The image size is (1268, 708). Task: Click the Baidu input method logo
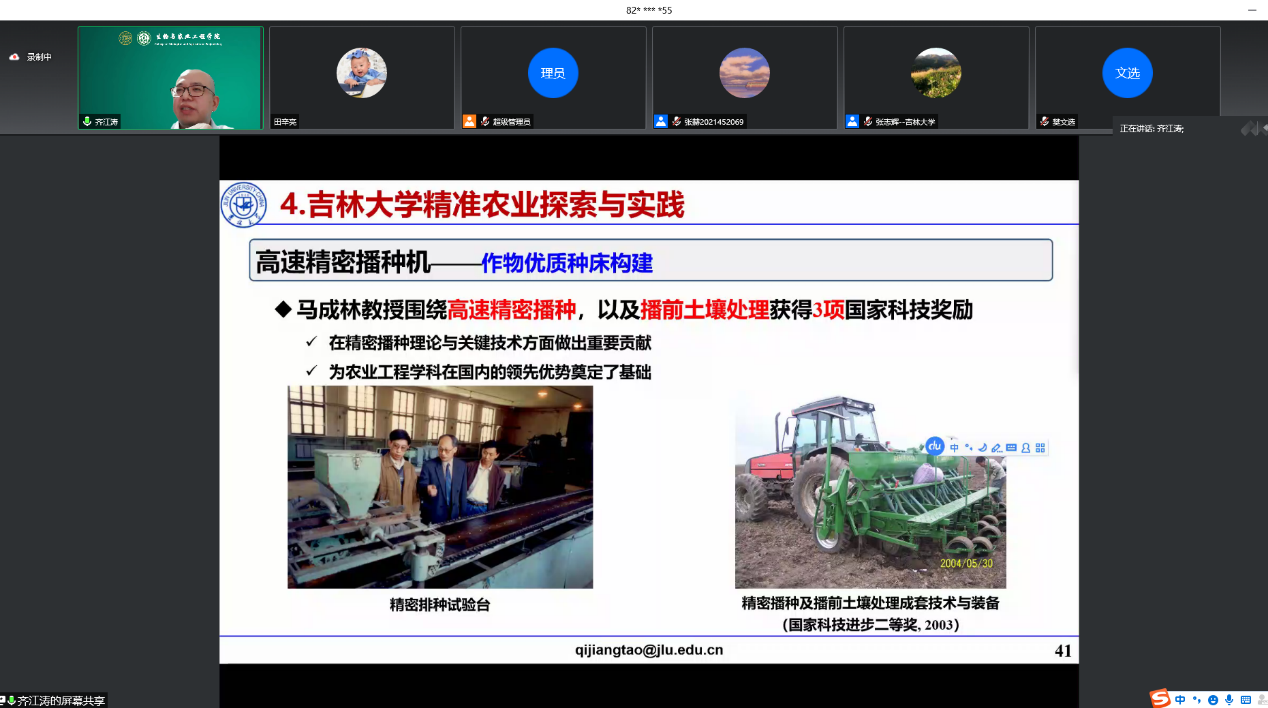[x=934, y=446]
